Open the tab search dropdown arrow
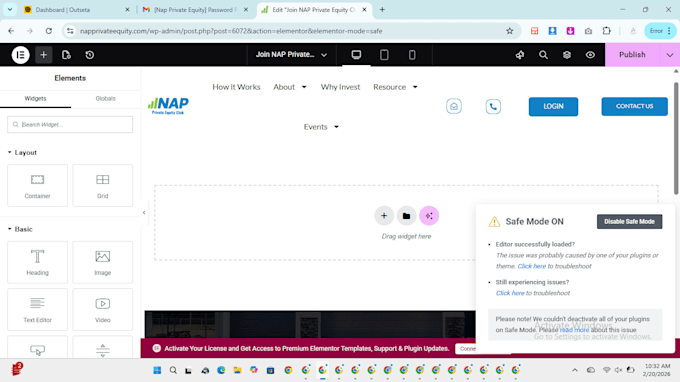The height and width of the screenshot is (382, 680). [10, 10]
